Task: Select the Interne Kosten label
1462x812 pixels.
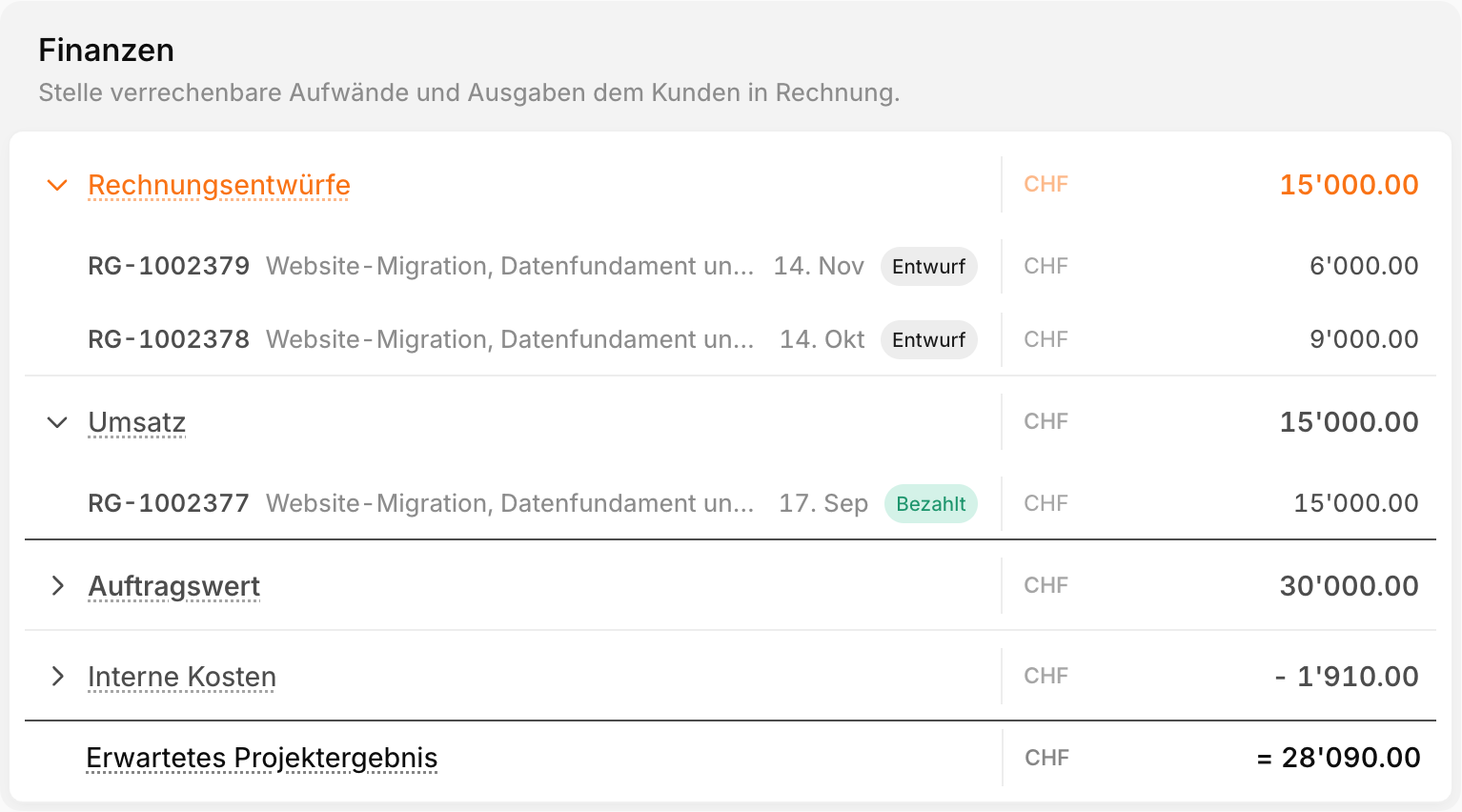Action: tap(182, 677)
